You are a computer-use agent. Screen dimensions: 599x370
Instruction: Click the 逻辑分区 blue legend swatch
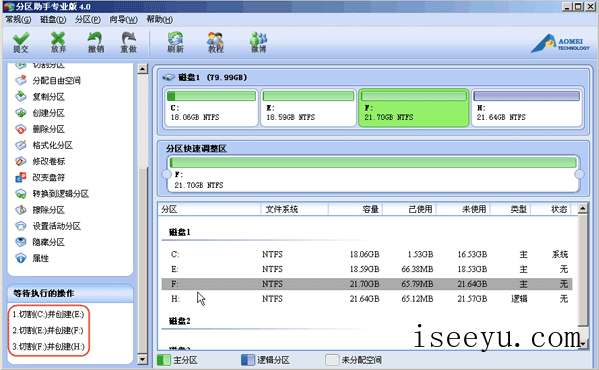coord(248,360)
